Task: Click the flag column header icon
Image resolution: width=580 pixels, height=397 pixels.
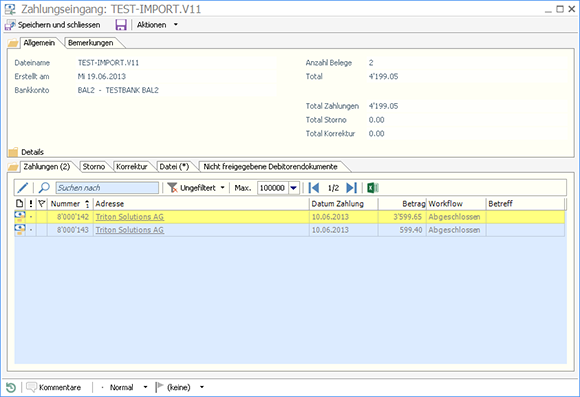Action: 42,203
